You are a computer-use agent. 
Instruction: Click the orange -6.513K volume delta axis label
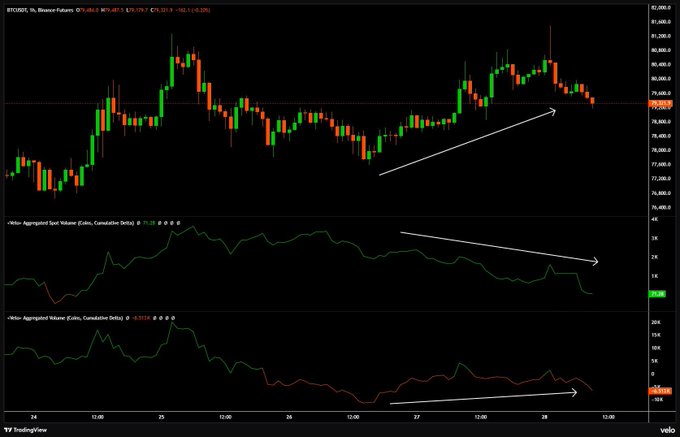[659, 391]
